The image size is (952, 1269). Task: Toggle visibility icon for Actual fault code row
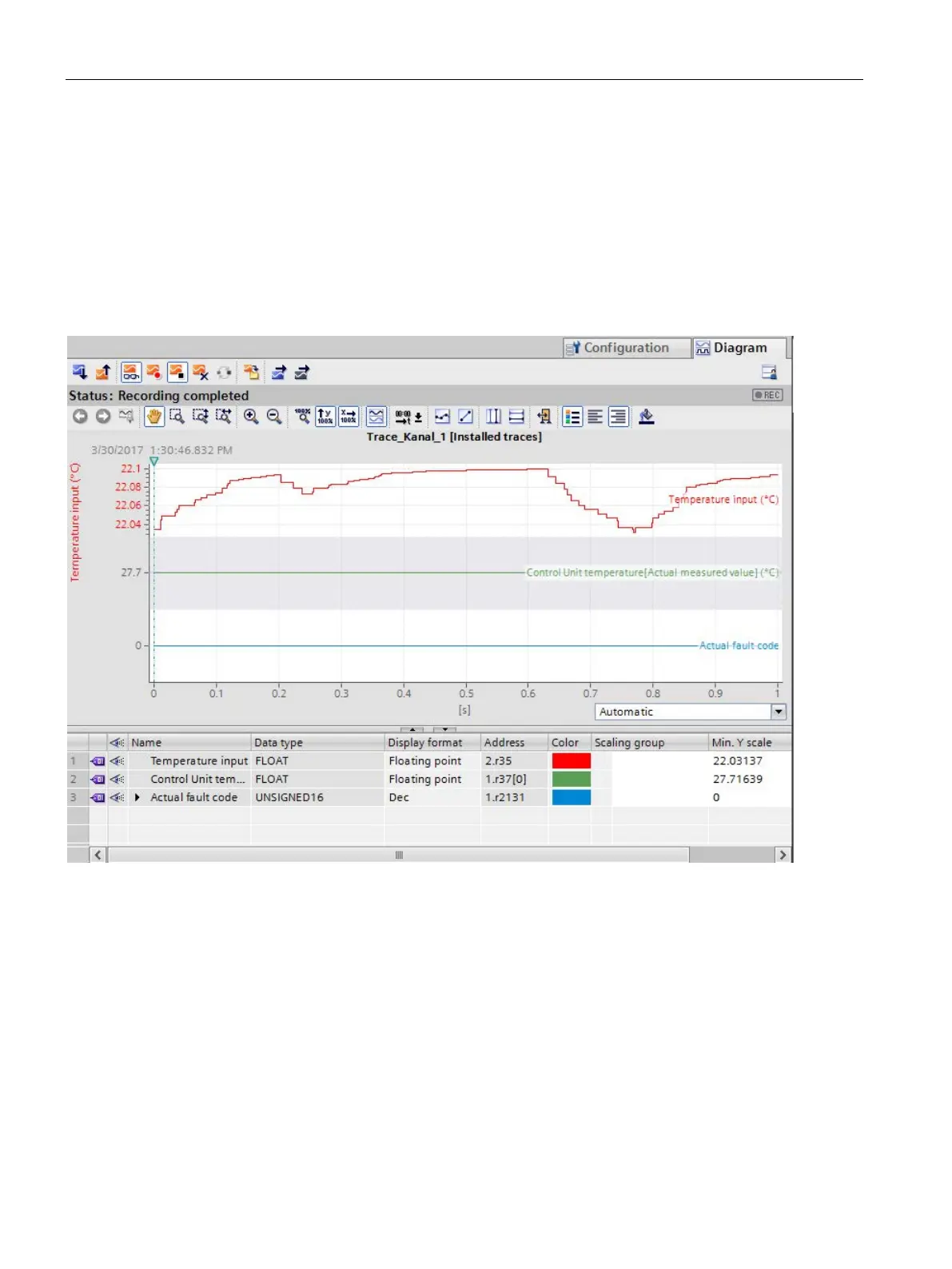[x=118, y=797]
